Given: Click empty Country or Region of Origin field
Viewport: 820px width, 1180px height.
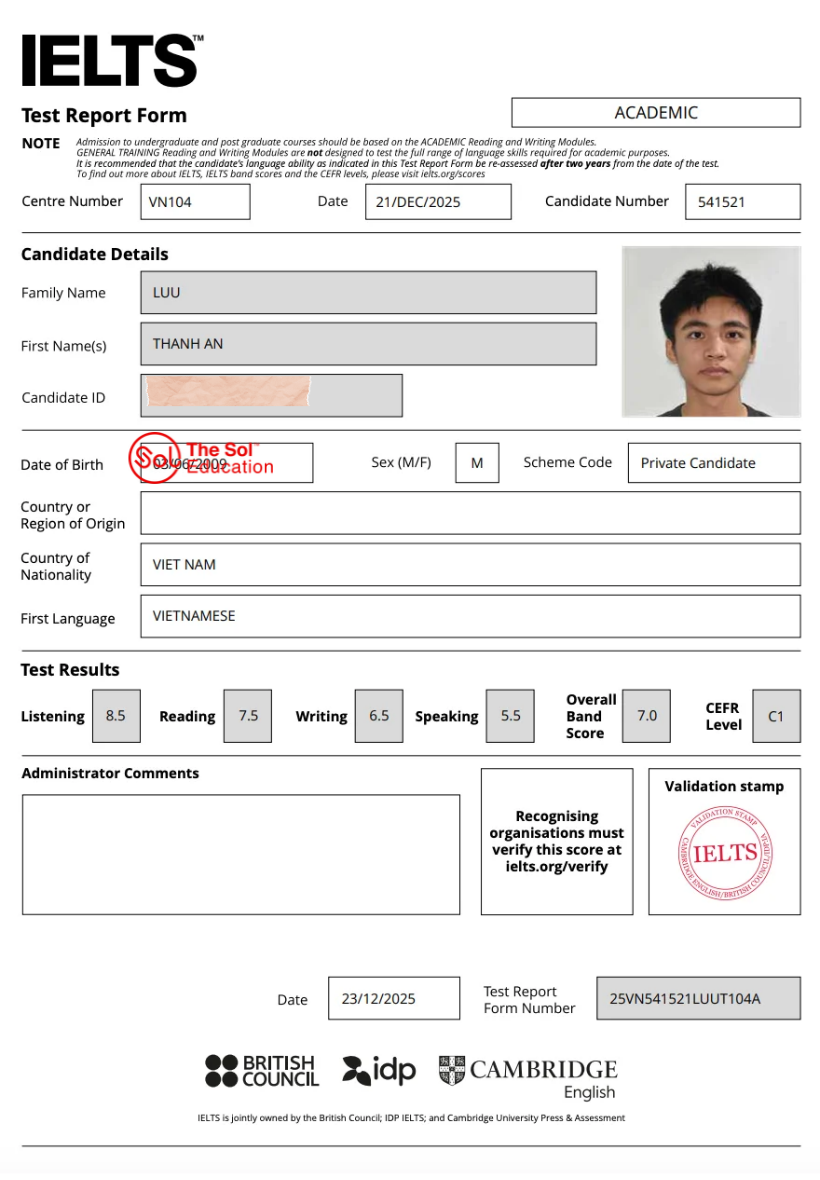Looking at the screenshot, I should point(470,513).
